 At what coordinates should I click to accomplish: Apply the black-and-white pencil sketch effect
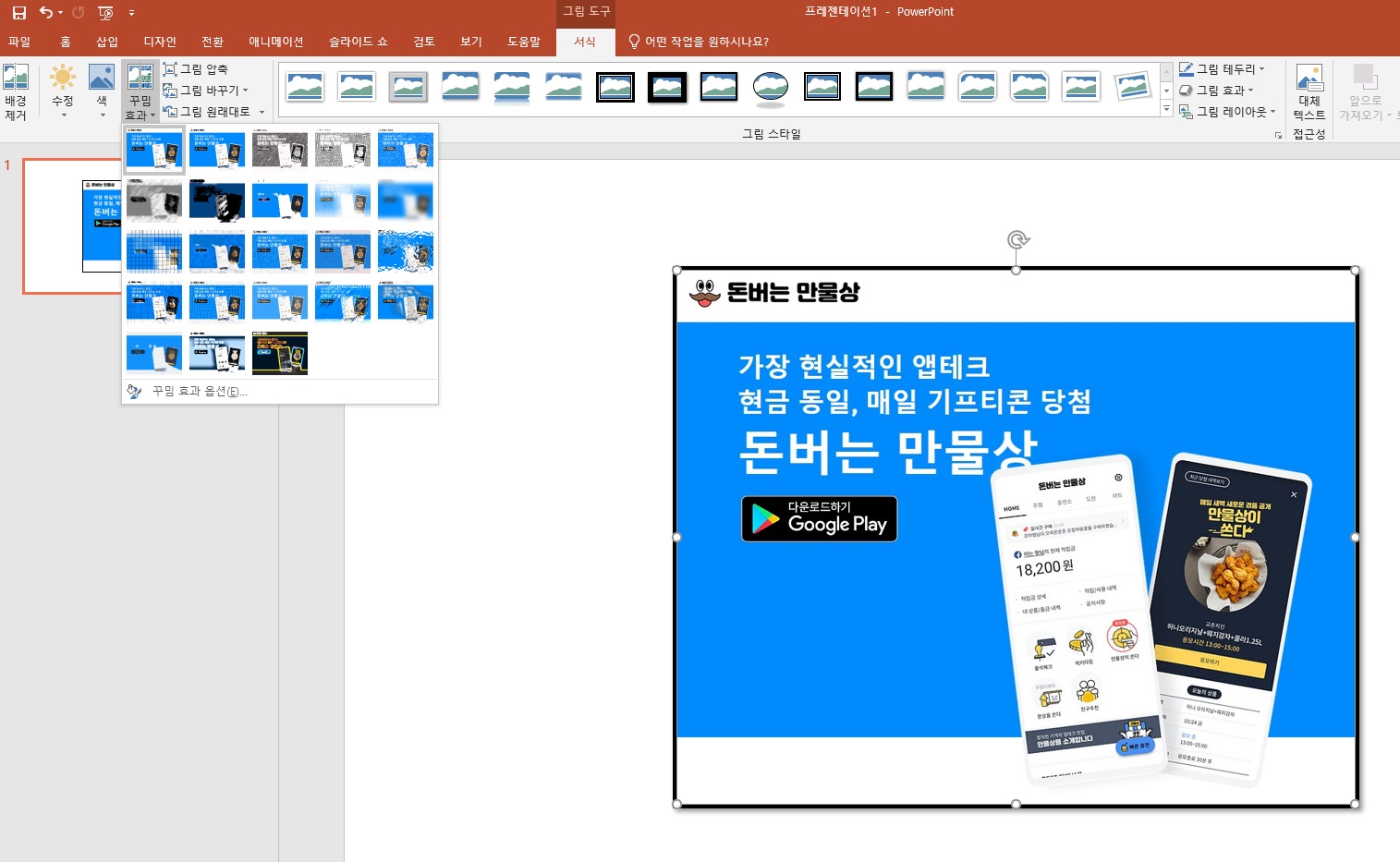pos(343,150)
